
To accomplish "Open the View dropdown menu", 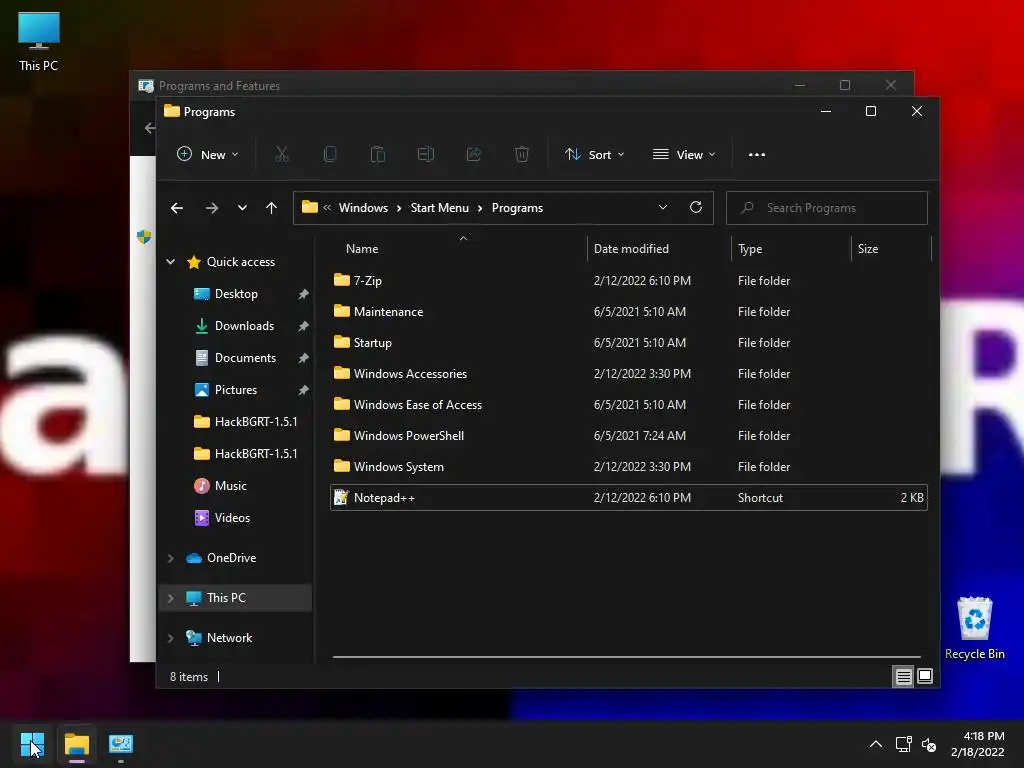I will click(x=684, y=155).
